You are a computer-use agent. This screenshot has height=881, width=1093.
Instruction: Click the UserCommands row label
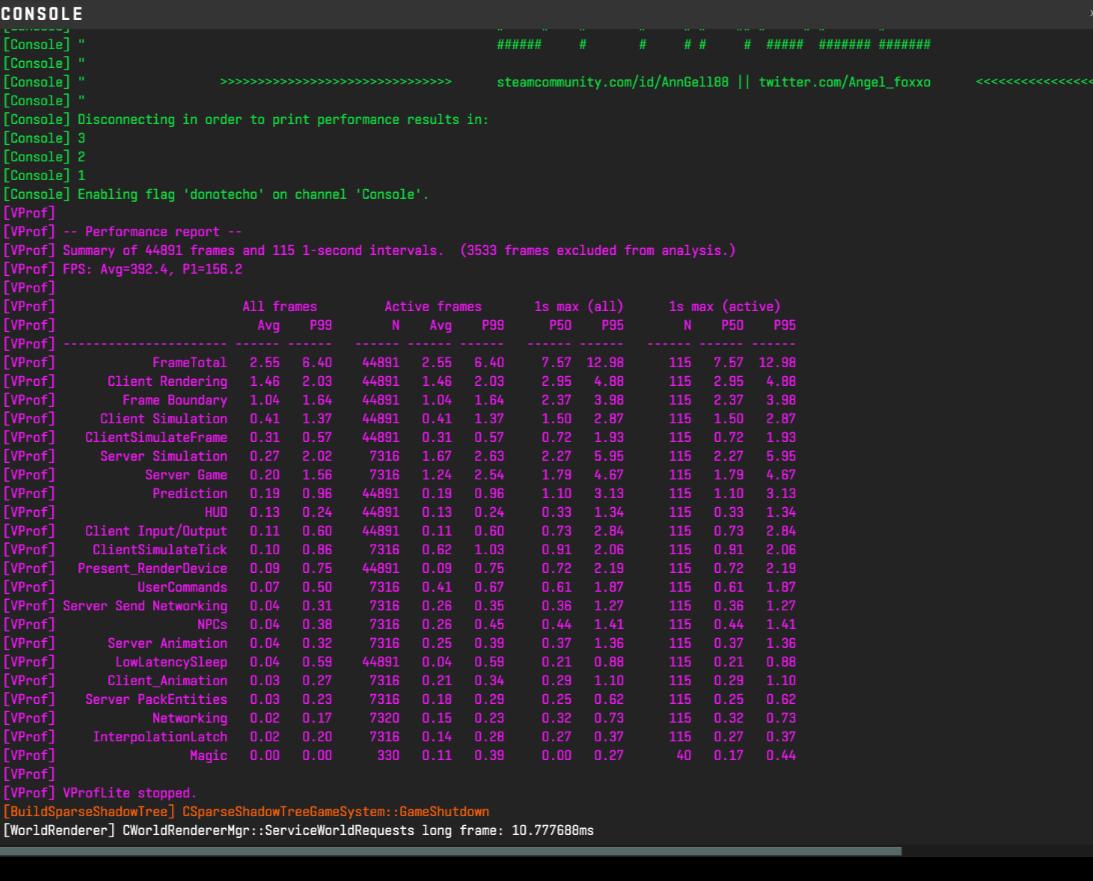(x=182, y=587)
